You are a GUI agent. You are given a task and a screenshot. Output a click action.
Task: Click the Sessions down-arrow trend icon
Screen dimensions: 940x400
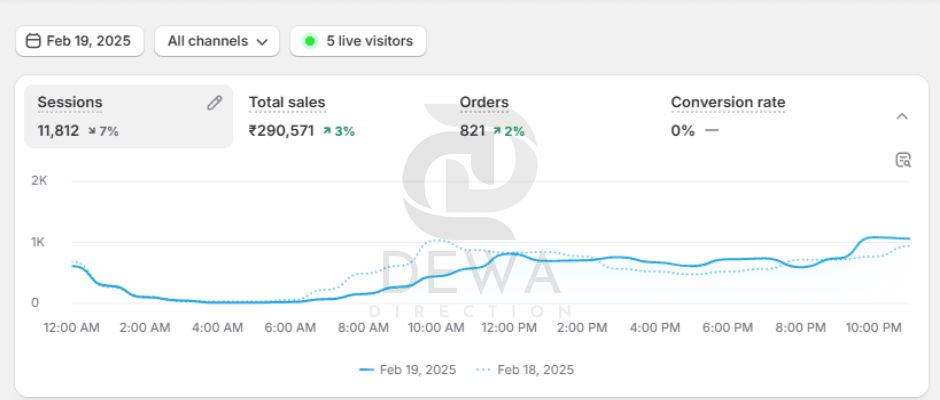92,131
